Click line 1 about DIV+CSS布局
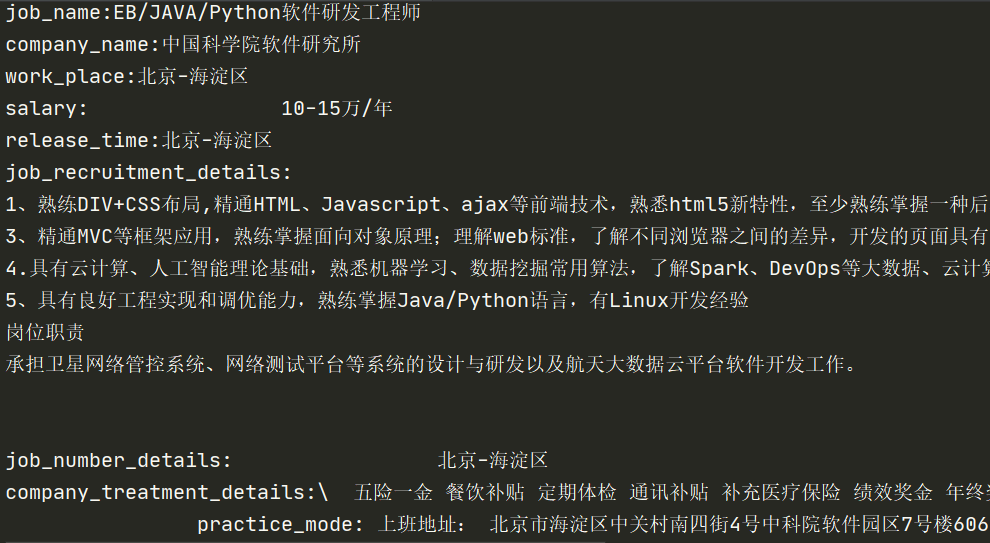This screenshot has height=543, width=990. point(497,204)
